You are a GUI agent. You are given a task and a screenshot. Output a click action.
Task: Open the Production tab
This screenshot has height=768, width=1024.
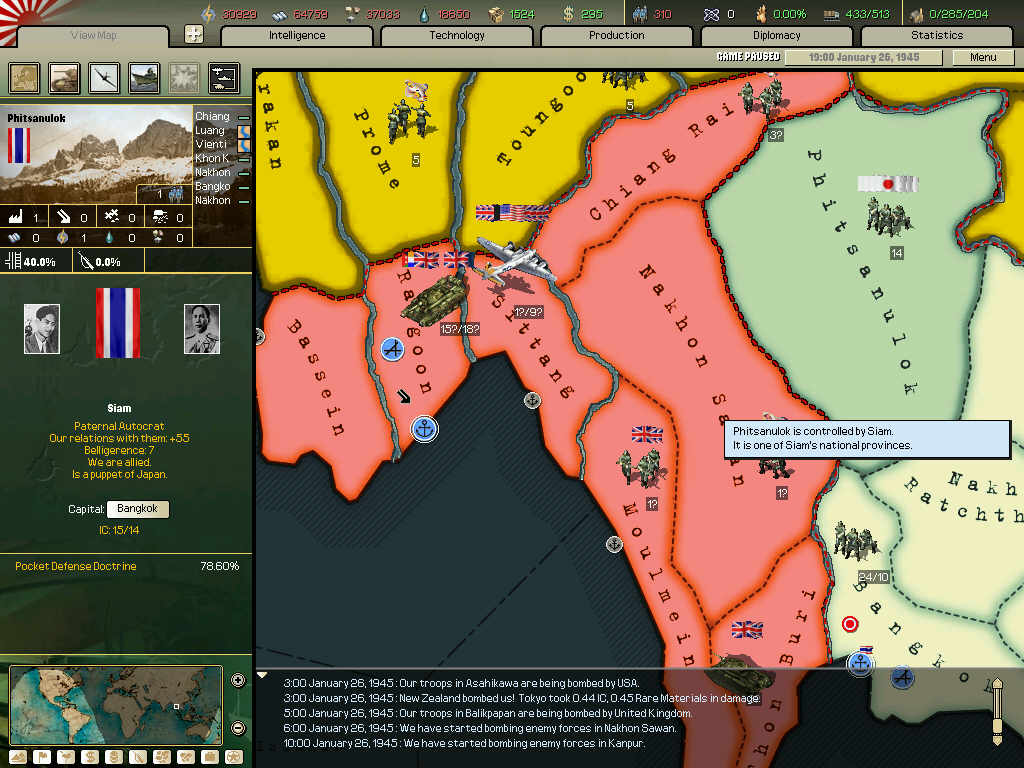[x=616, y=35]
